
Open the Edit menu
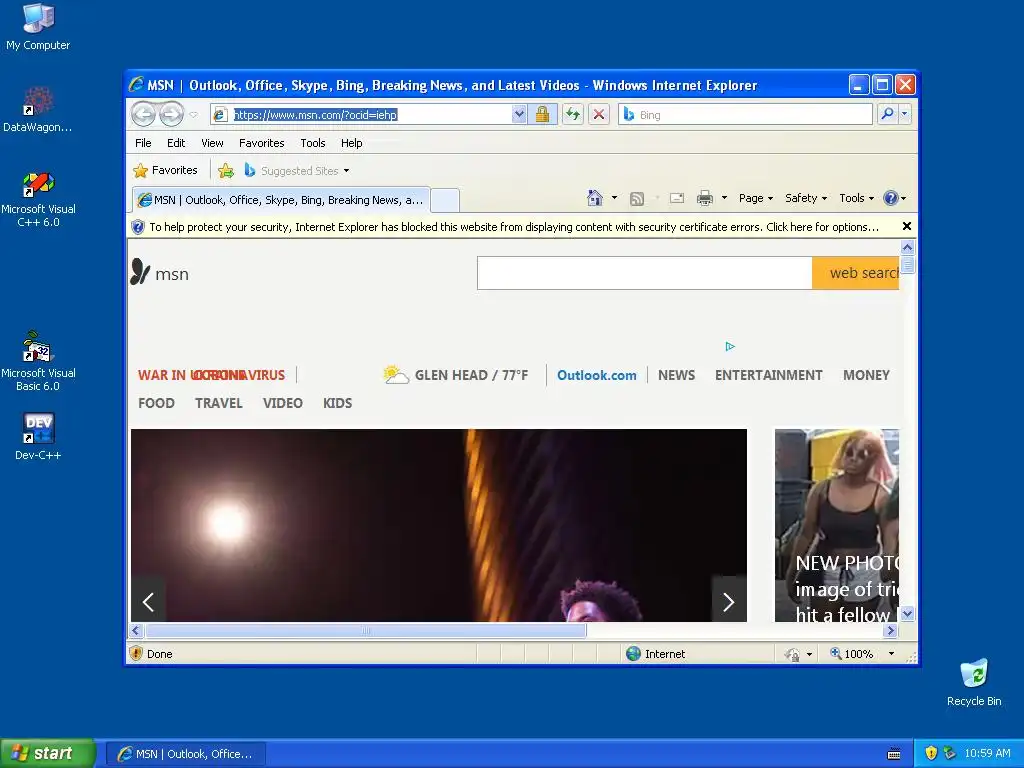point(176,143)
